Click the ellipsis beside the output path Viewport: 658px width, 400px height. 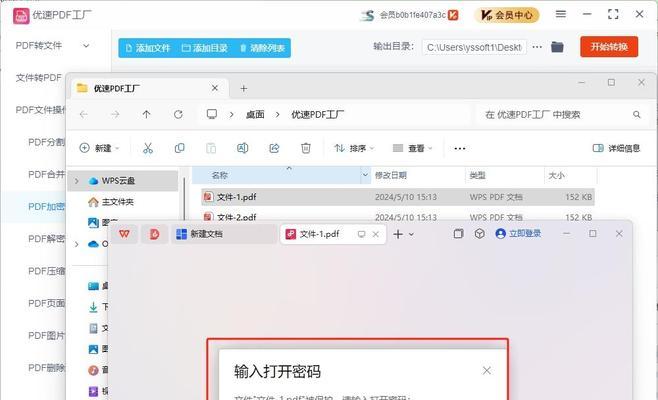pyautogui.click(x=537, y=47)
